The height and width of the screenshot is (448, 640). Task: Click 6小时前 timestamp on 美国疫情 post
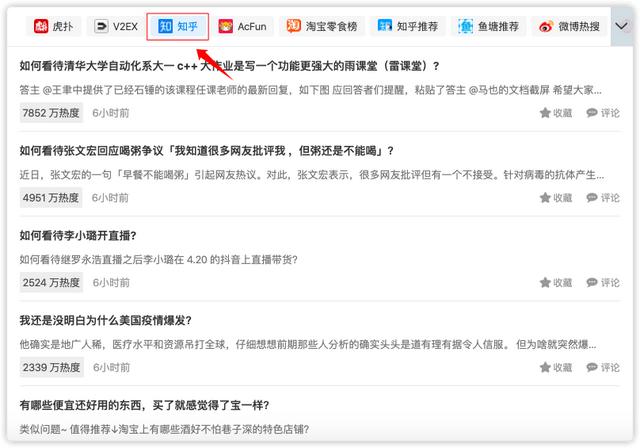[111, 368]
